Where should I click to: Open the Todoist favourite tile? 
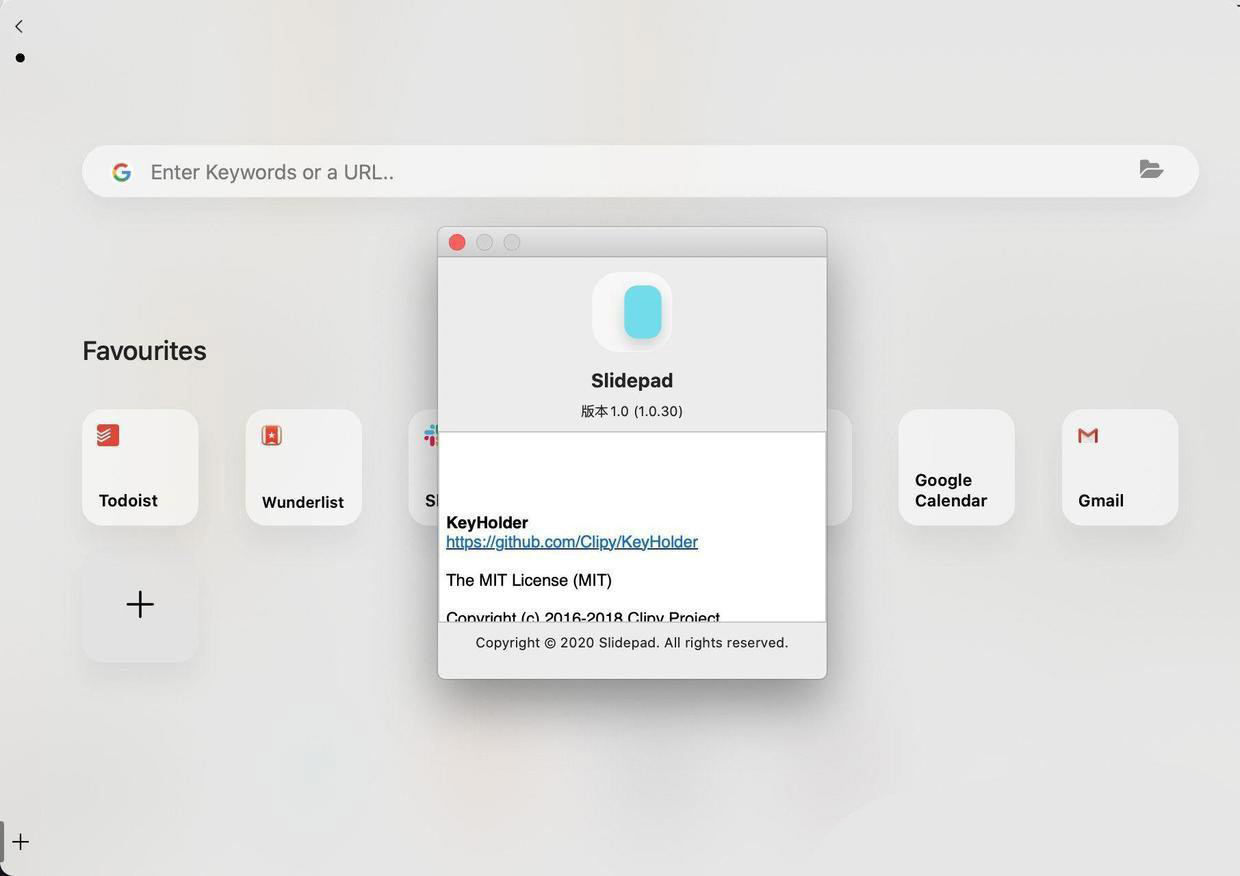click(140, 467)
